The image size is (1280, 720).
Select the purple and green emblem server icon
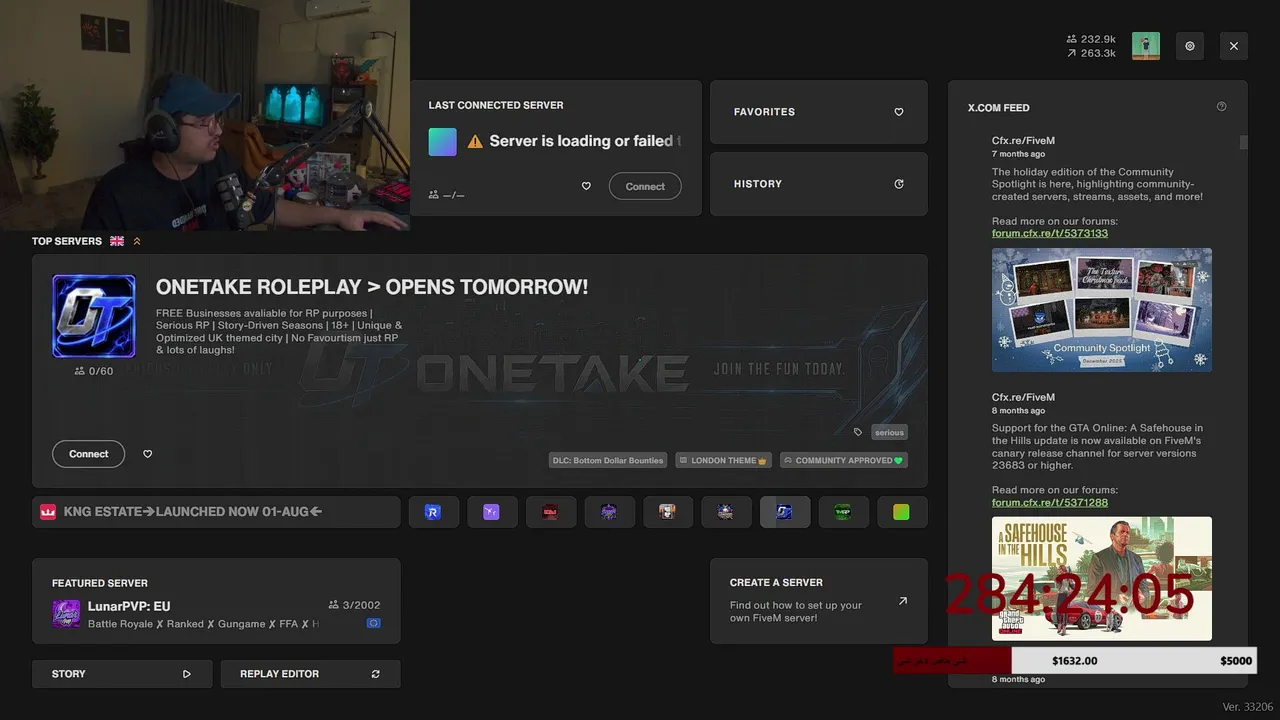(x=609, y=512)
